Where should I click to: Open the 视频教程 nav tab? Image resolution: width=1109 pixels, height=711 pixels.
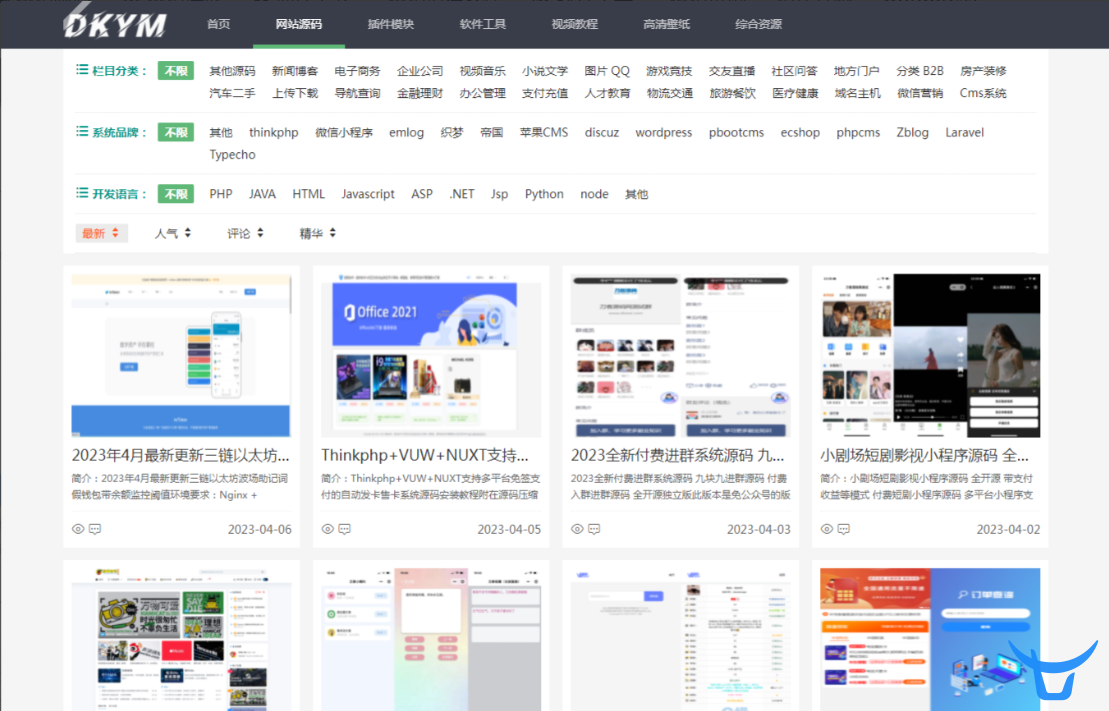tap(574, 24)
